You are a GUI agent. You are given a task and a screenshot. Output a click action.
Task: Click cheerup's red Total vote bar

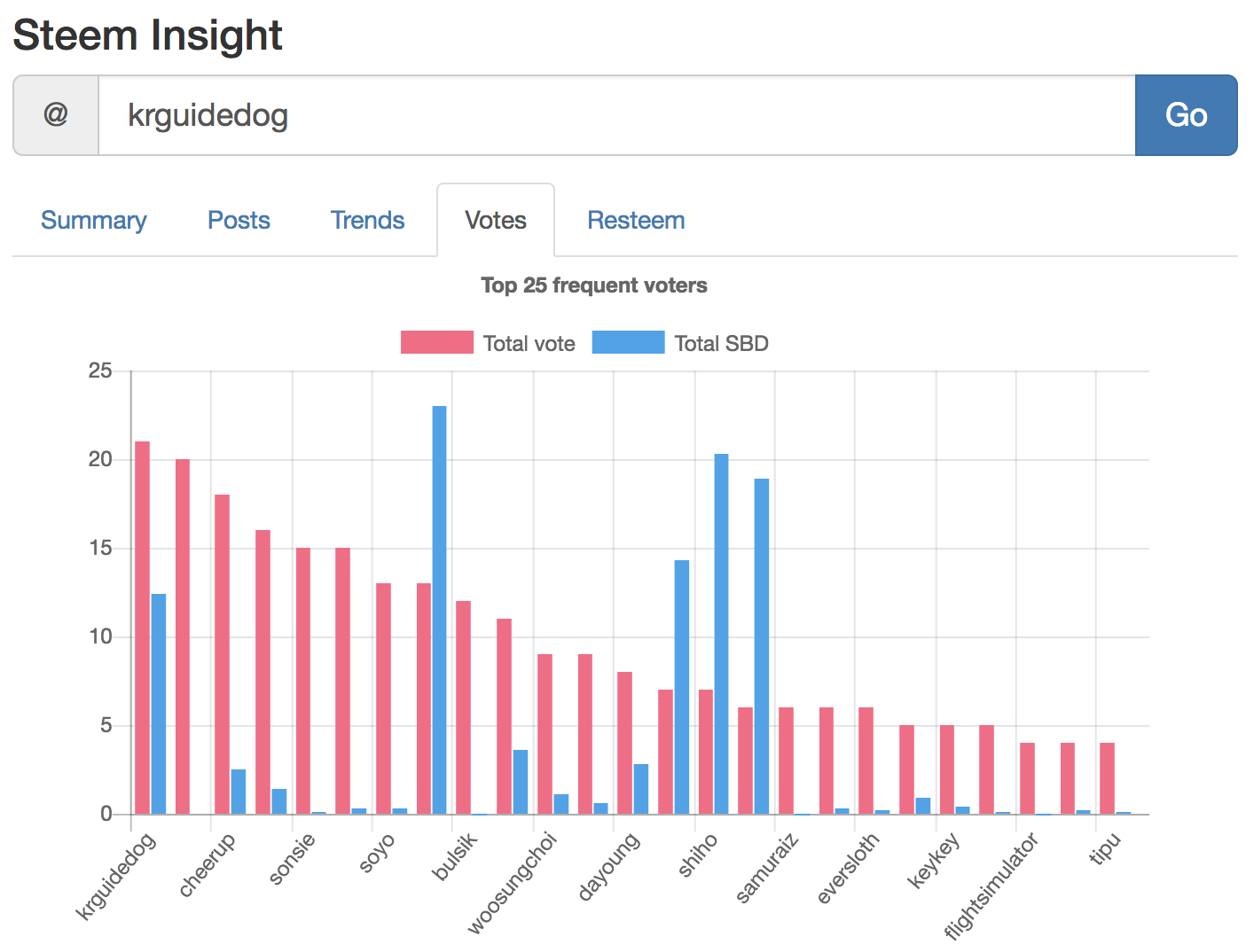[222, 654]
